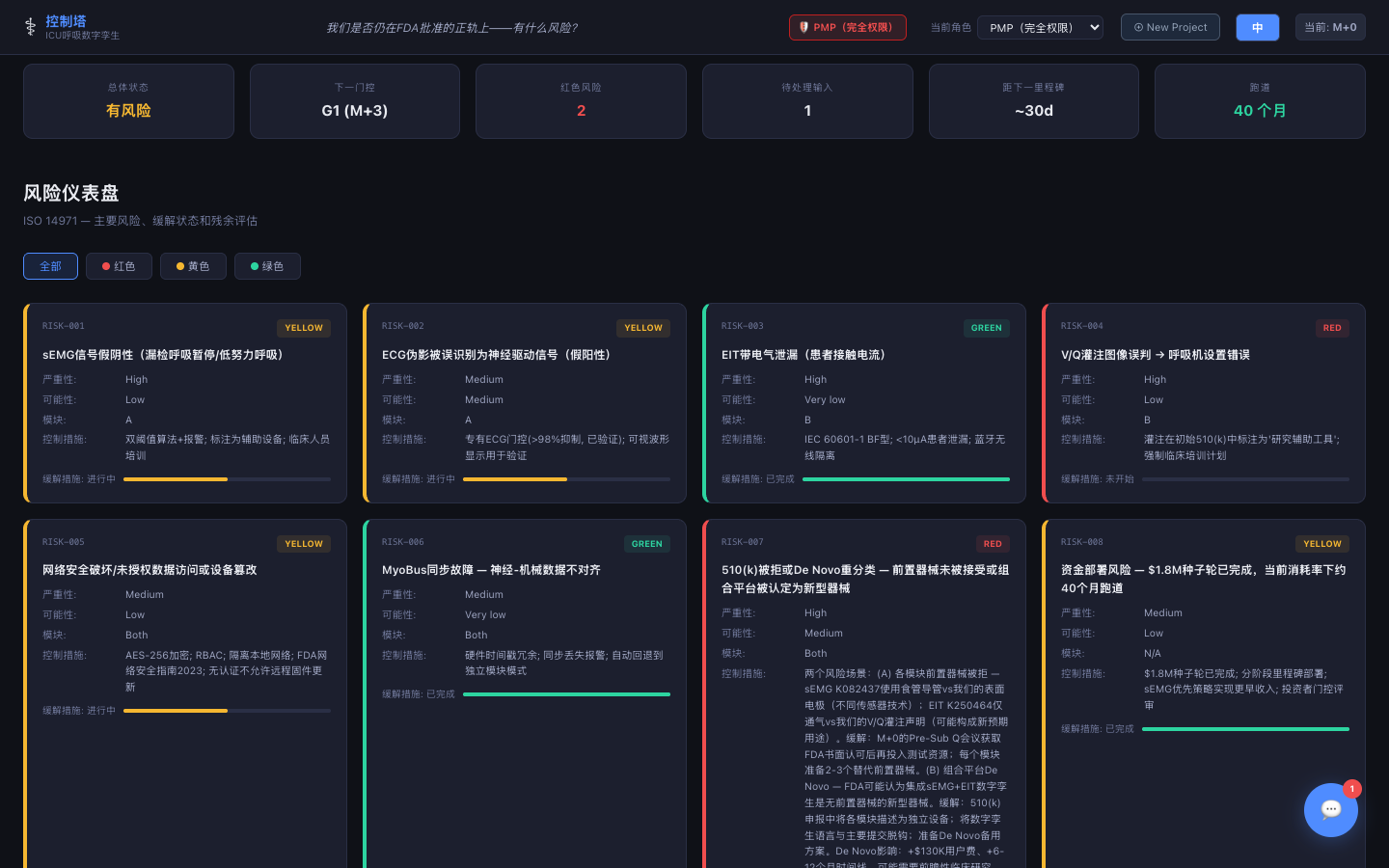This screenshot has width=1389, height=868.
Task: Click RISK-006 completed progress bar
Action: pyautogui.click(x=566, y=694)
